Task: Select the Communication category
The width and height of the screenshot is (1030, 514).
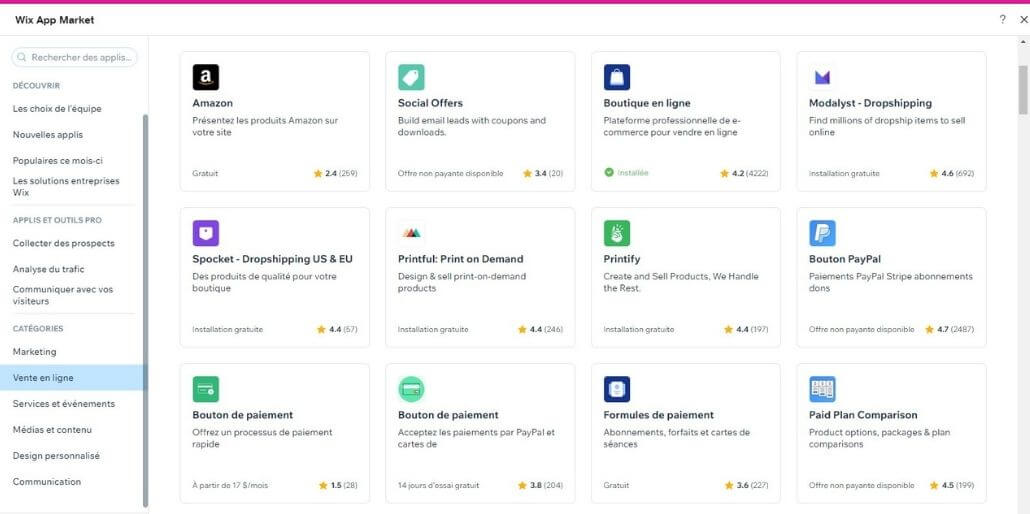Action: tap(47, 482)
